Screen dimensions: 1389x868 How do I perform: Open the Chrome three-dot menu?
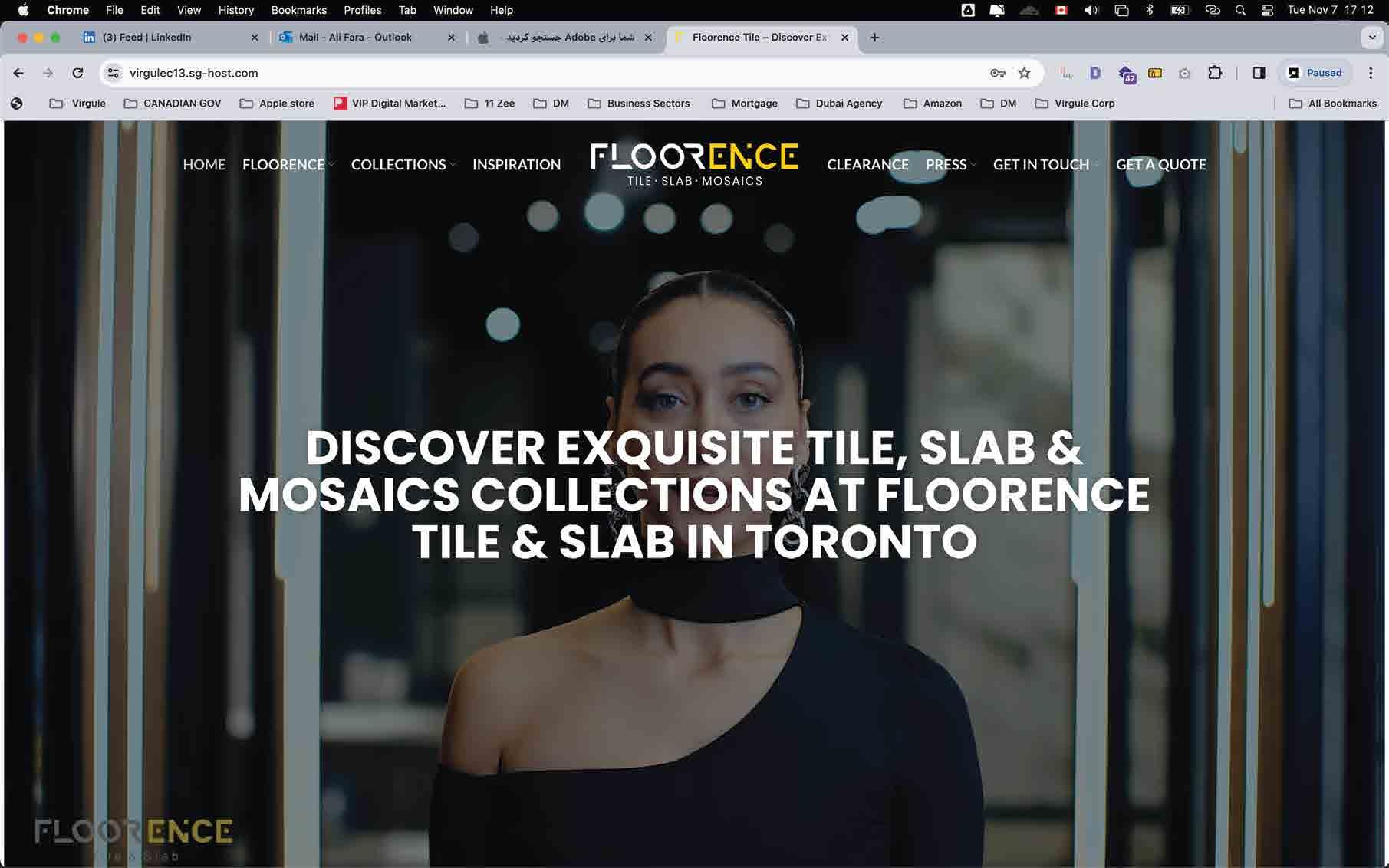(x=1371, y=73)
